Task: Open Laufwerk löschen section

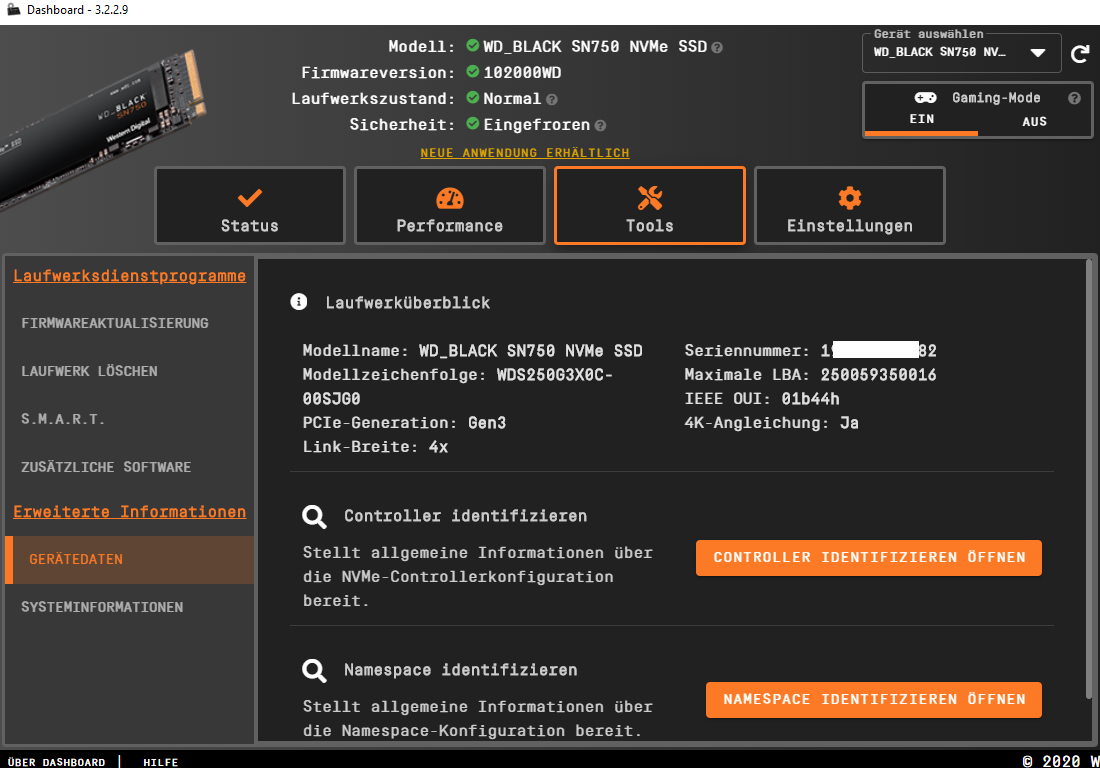Action: click(89, 371)
